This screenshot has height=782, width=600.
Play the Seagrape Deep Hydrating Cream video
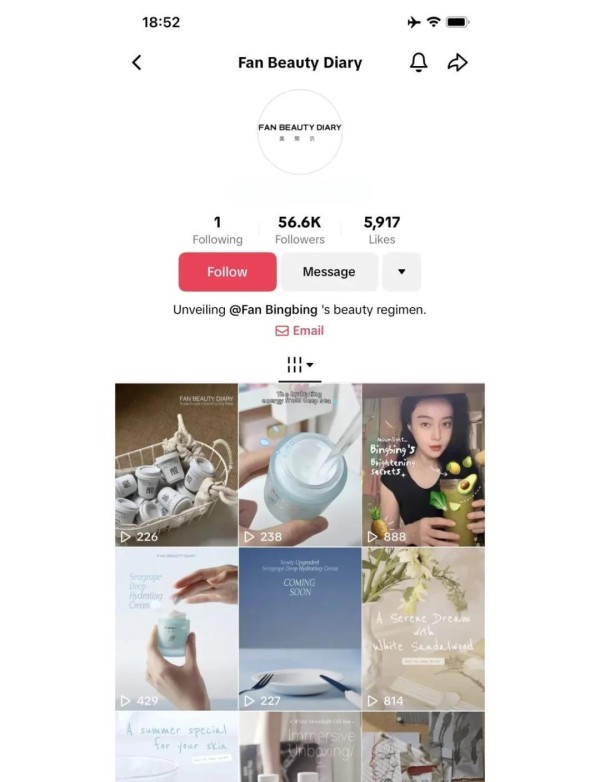point(177,629)
